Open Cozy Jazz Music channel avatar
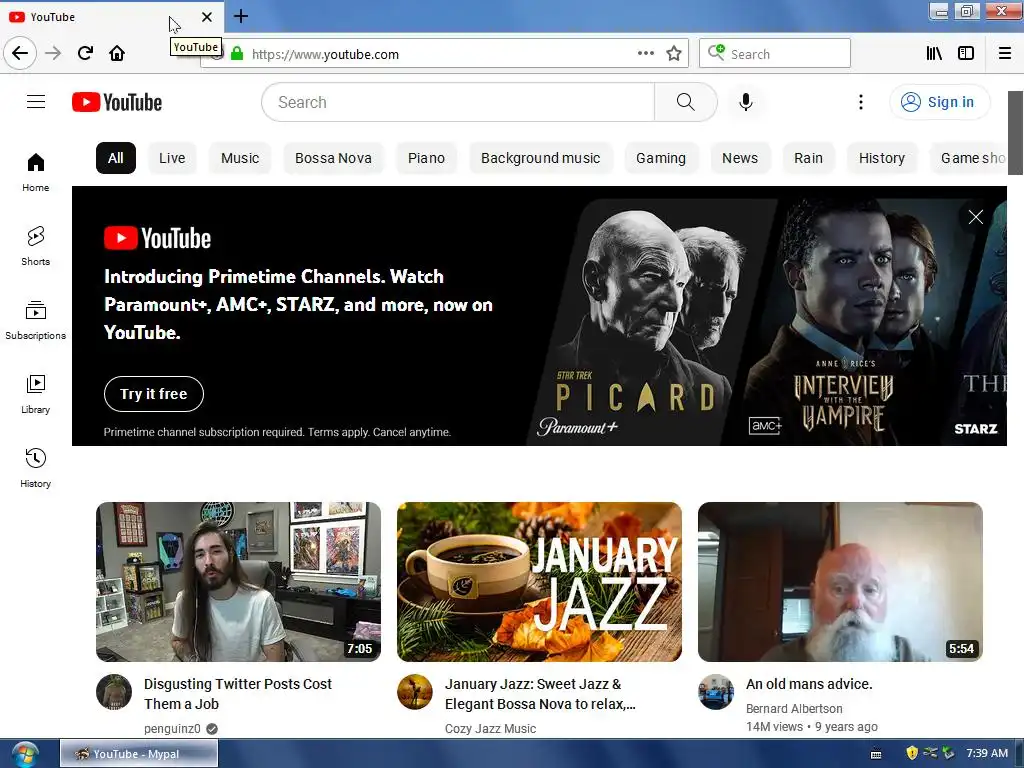 pos(415,692)
